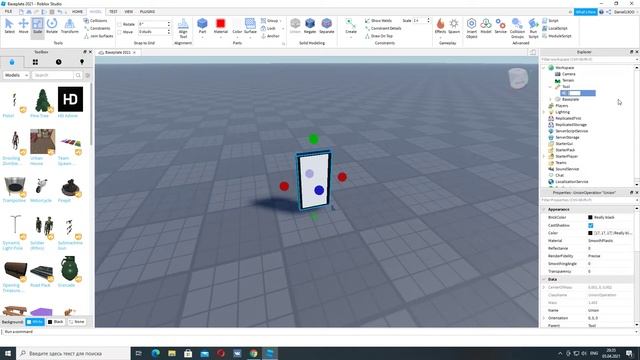Add a Spawn location

(x=454, y=26)
